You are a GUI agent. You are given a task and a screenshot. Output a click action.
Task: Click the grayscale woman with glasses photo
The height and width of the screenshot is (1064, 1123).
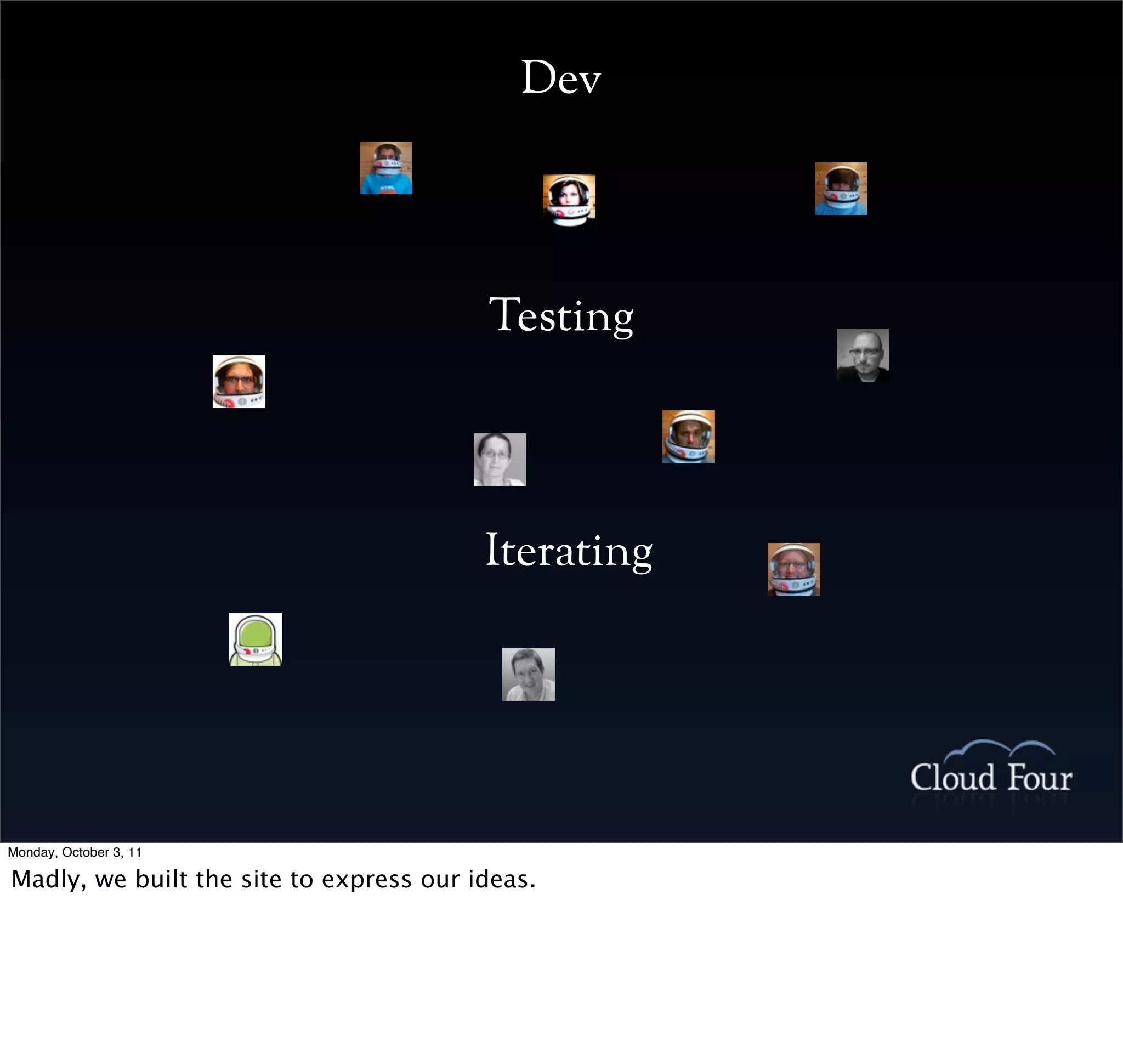(x=500, y=460)
